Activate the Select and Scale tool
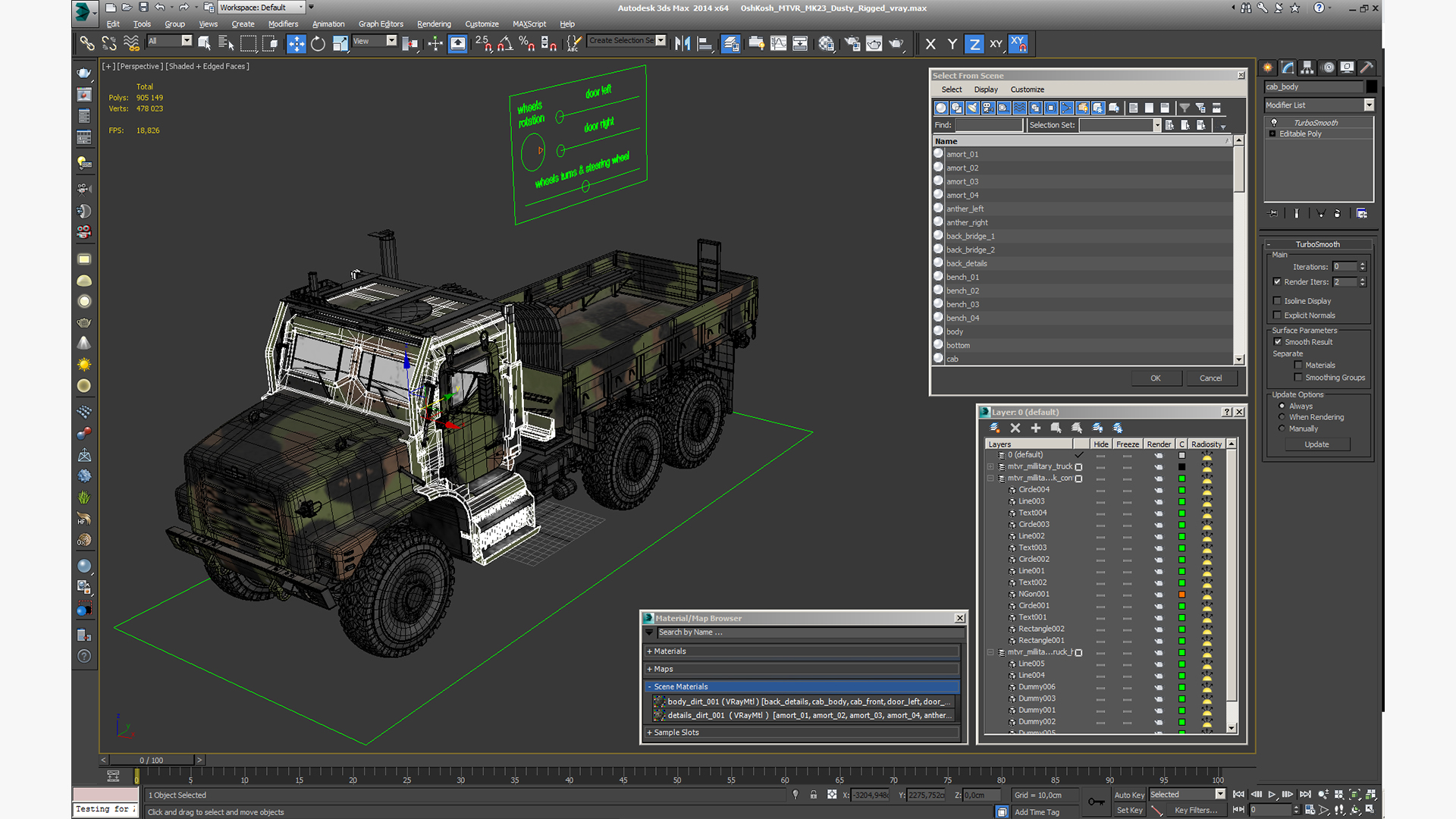This screenshot has width=1456, height=819. click(340, 44)
